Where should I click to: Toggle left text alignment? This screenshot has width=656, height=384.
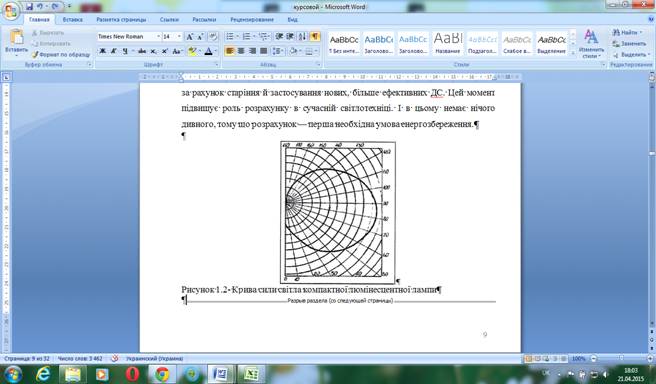coord(230,51)
